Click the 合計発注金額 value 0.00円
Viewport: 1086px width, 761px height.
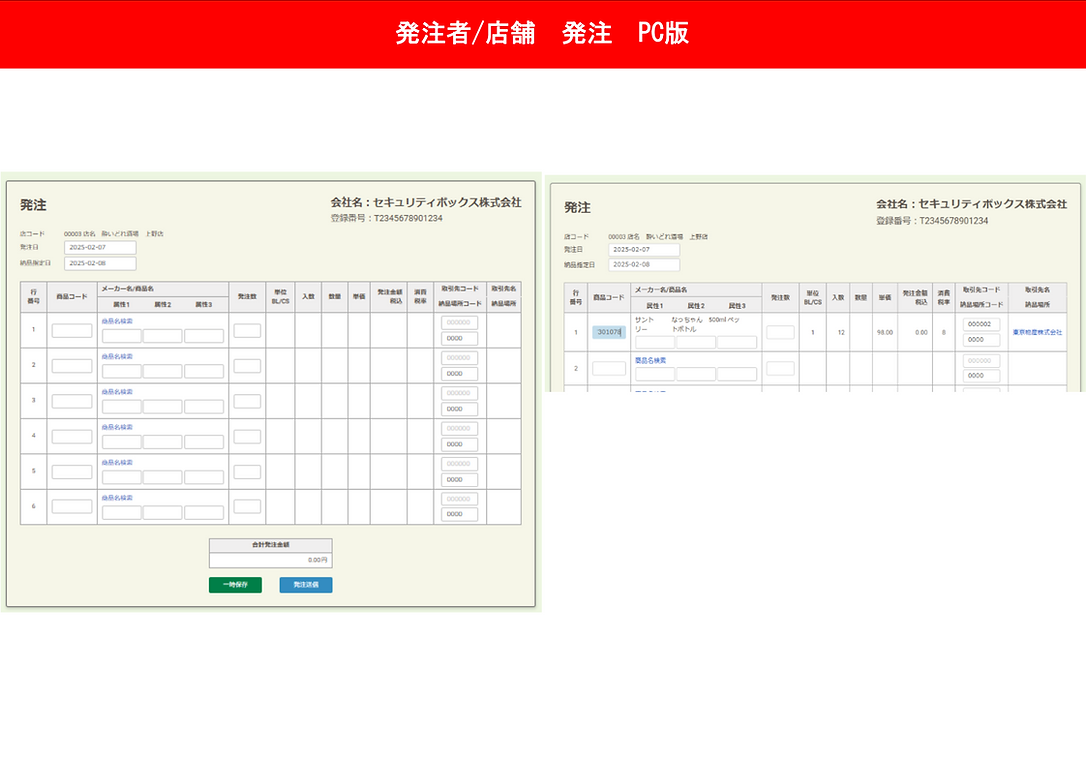tap(318, 560)
